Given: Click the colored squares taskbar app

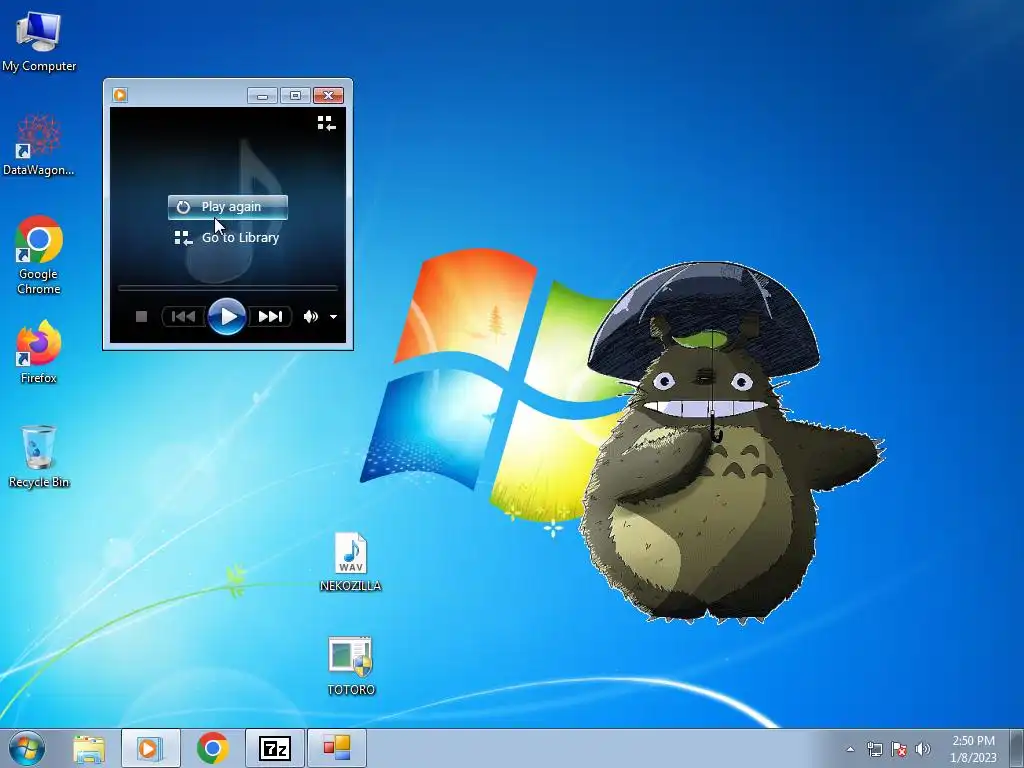Looking at the screenshot, I should (337, 748).
